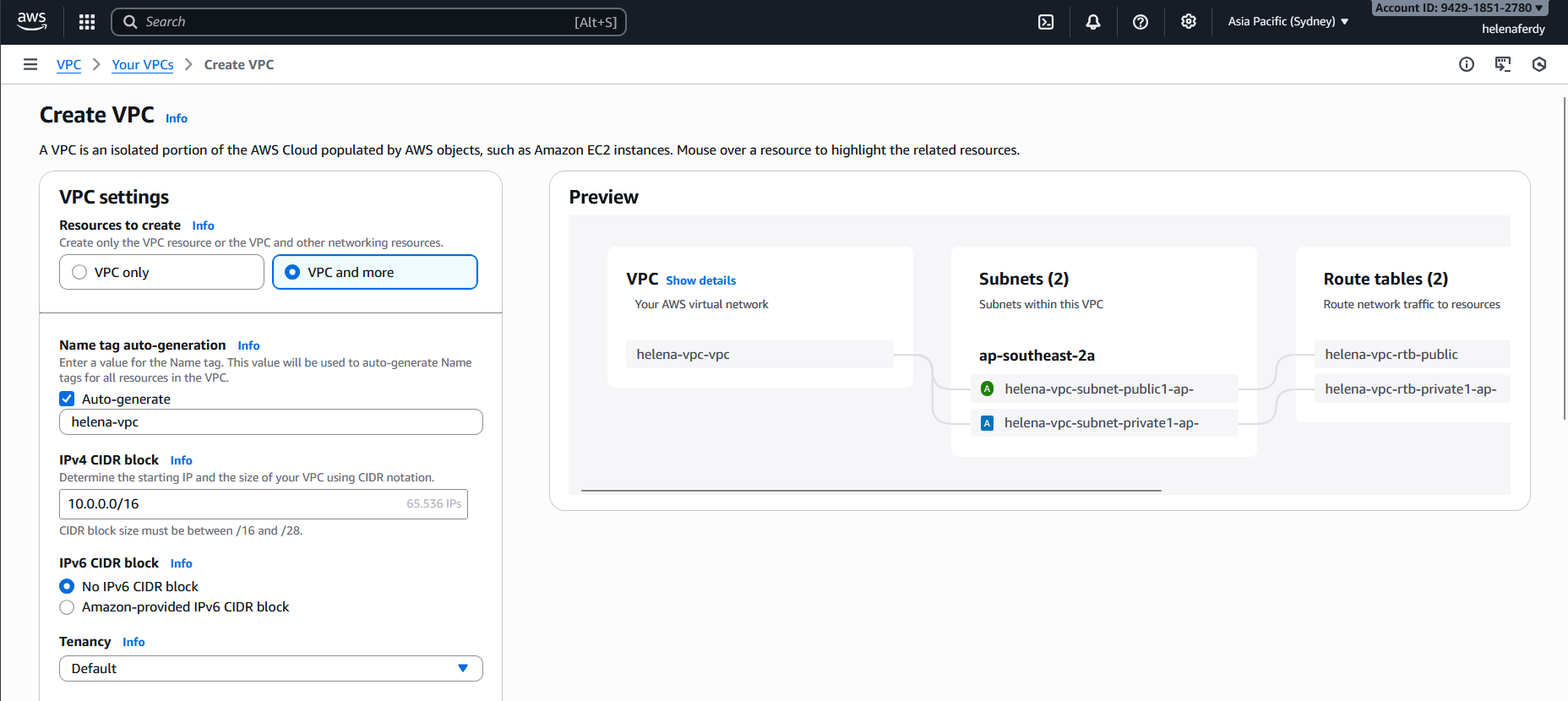Open the info panel circle icon

coord(1467,64)
